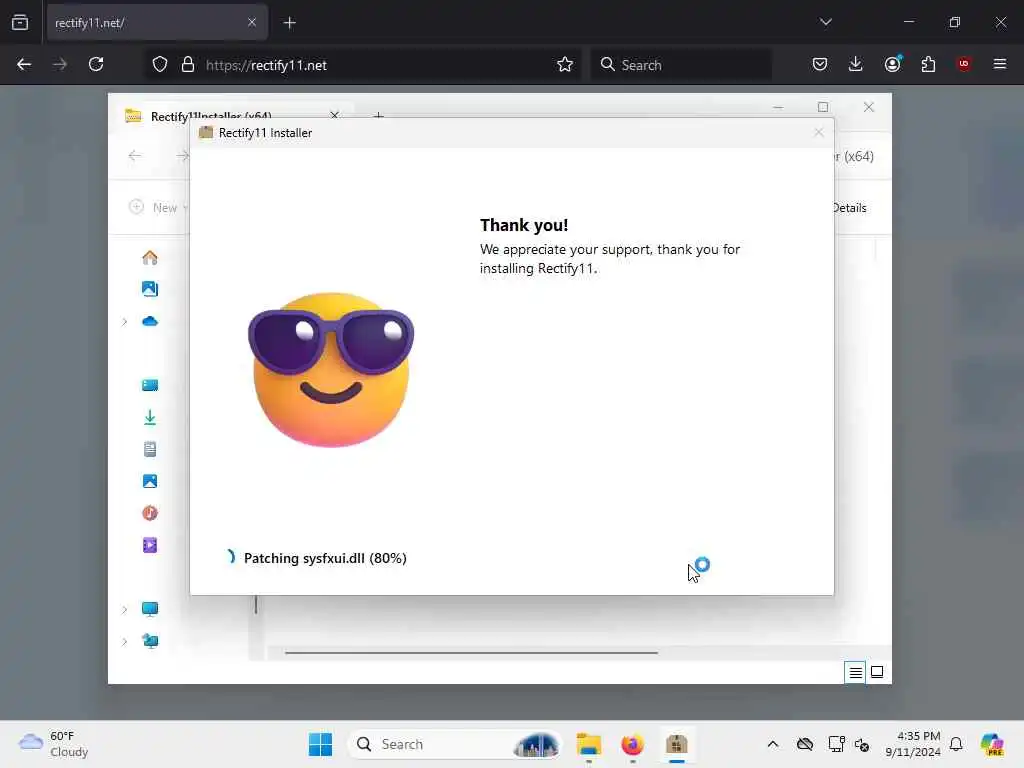Open Downloads folder in sidebar
This screenshot has height=768, width=1024.
pos(150,417)
